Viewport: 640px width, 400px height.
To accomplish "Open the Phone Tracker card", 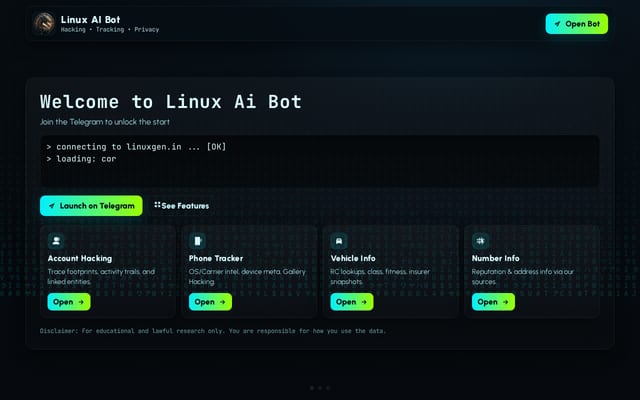I will click(x=210, y=302).
